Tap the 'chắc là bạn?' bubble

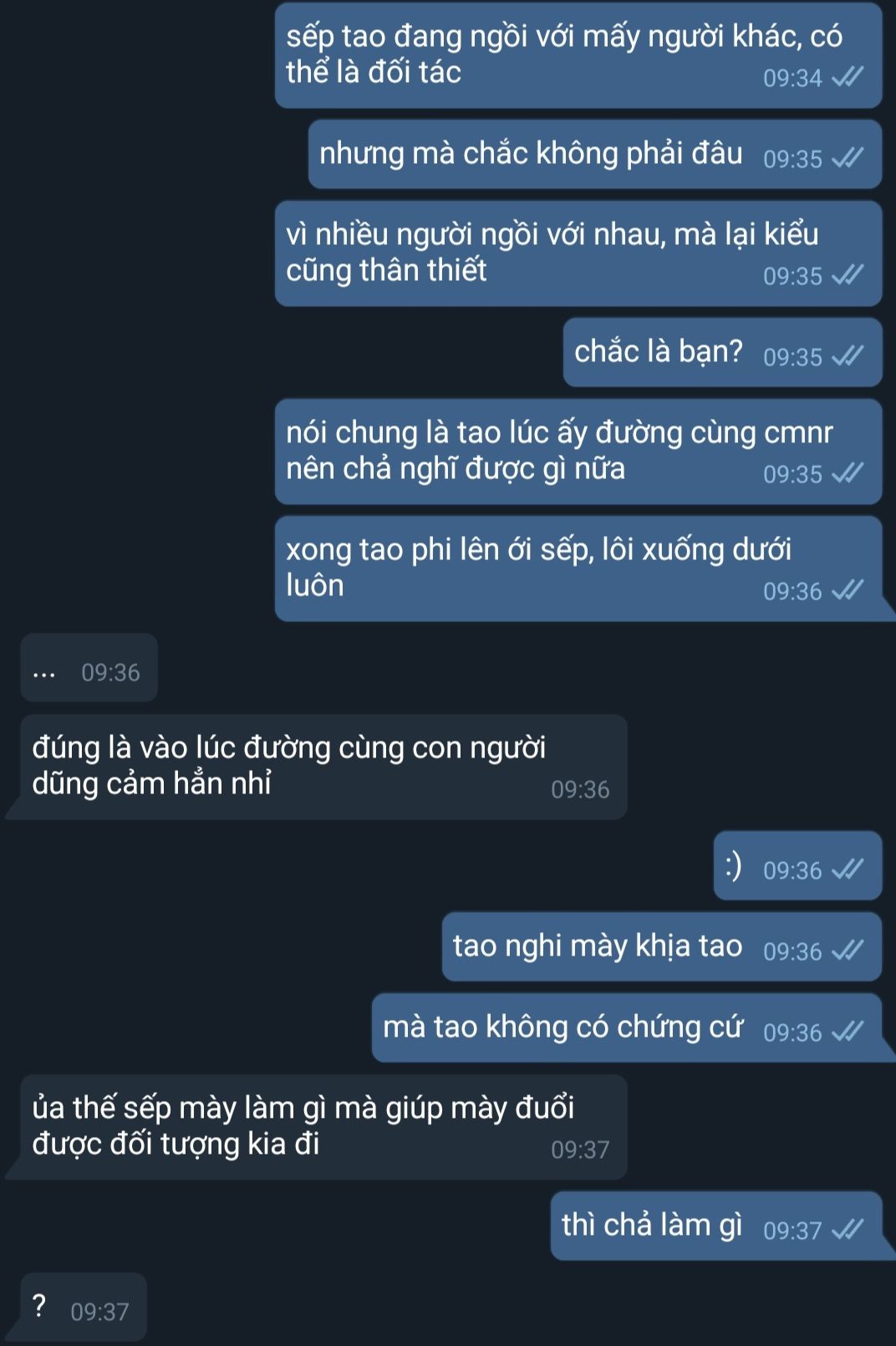click(722, 352)
